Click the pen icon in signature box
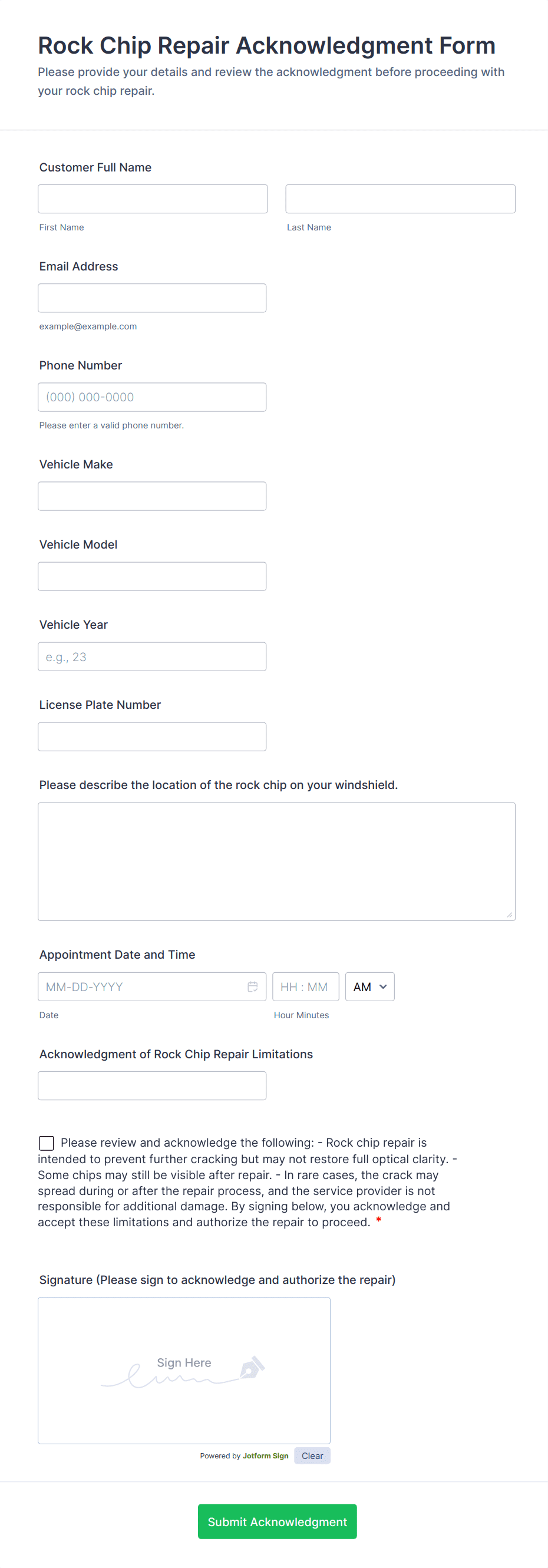The image size is (548, 1568). click(252, 1367)
